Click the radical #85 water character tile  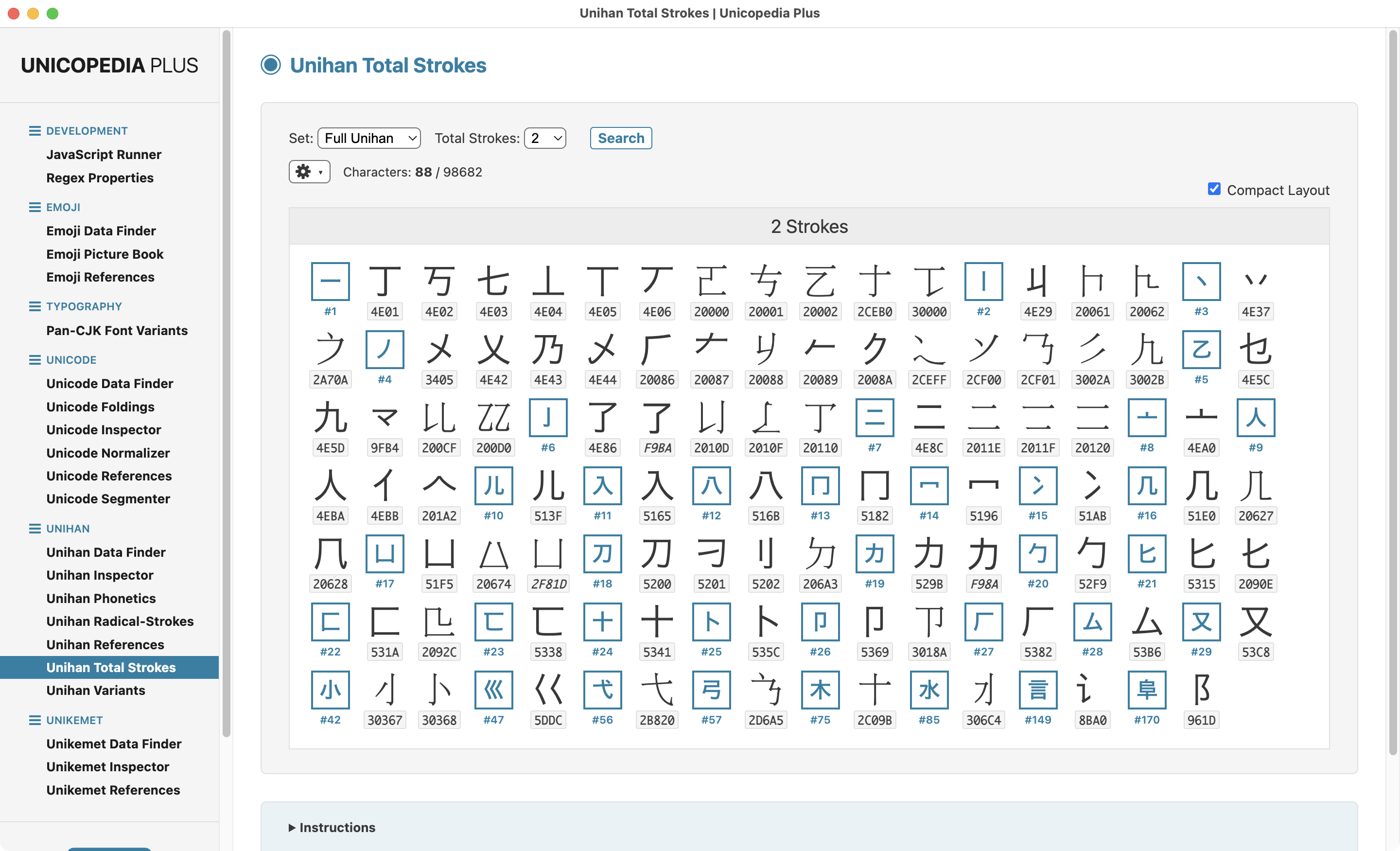(x=929, y=690)
